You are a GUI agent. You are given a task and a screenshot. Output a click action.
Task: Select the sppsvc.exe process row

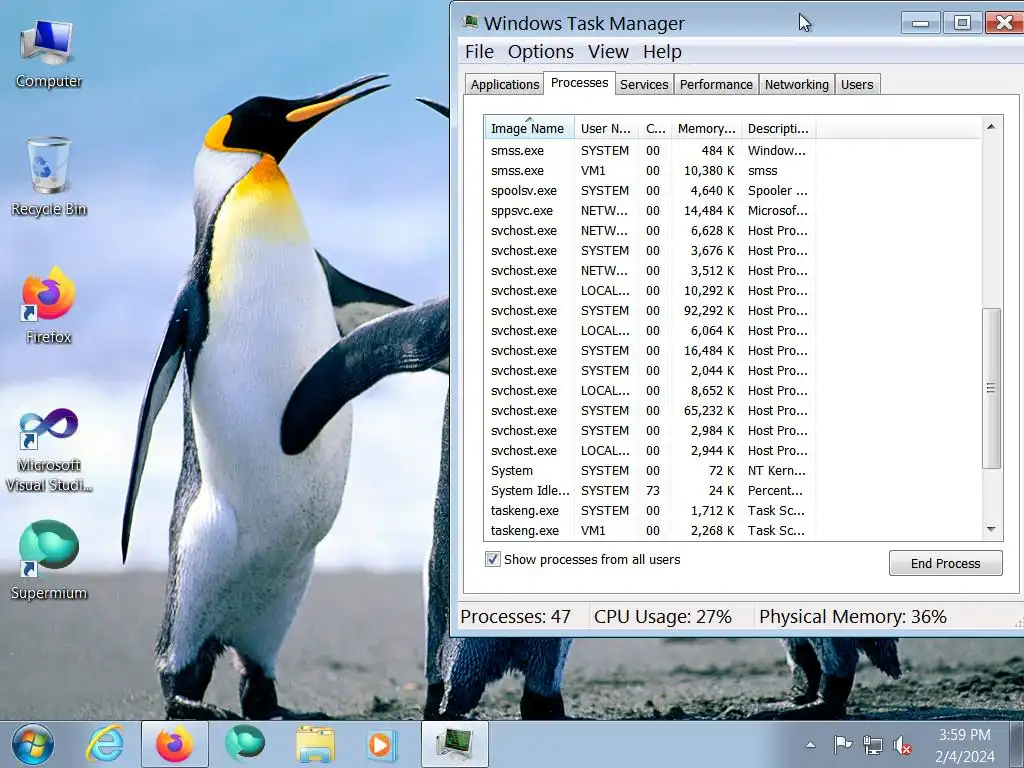[x=650, y=210]
